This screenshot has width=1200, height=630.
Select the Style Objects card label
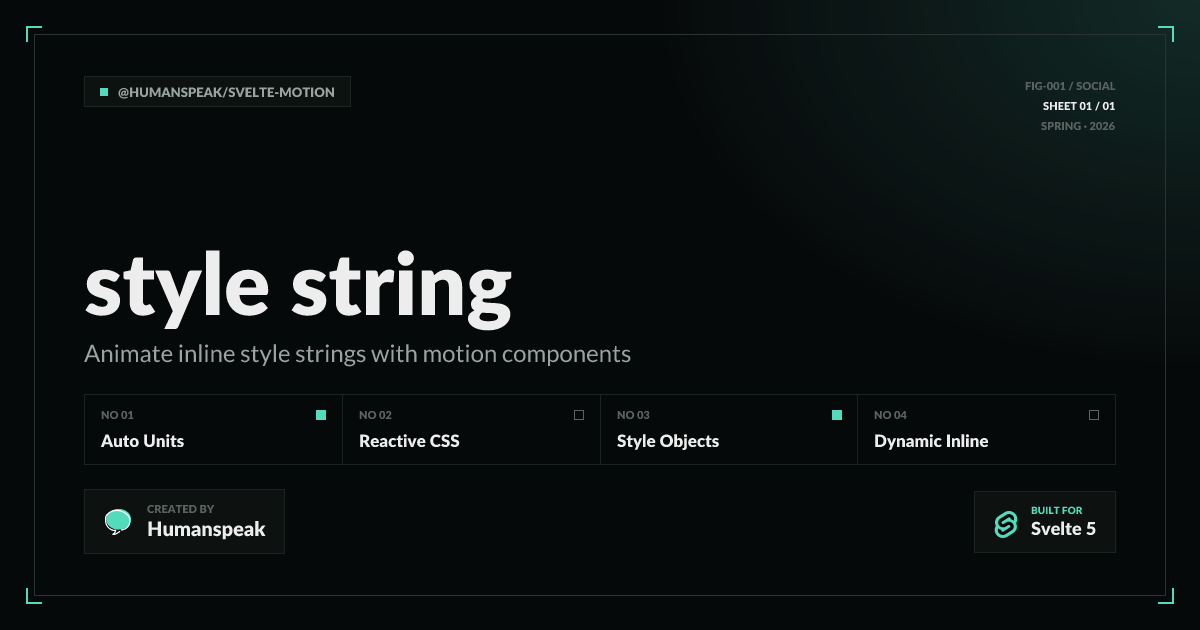point(668,441)
